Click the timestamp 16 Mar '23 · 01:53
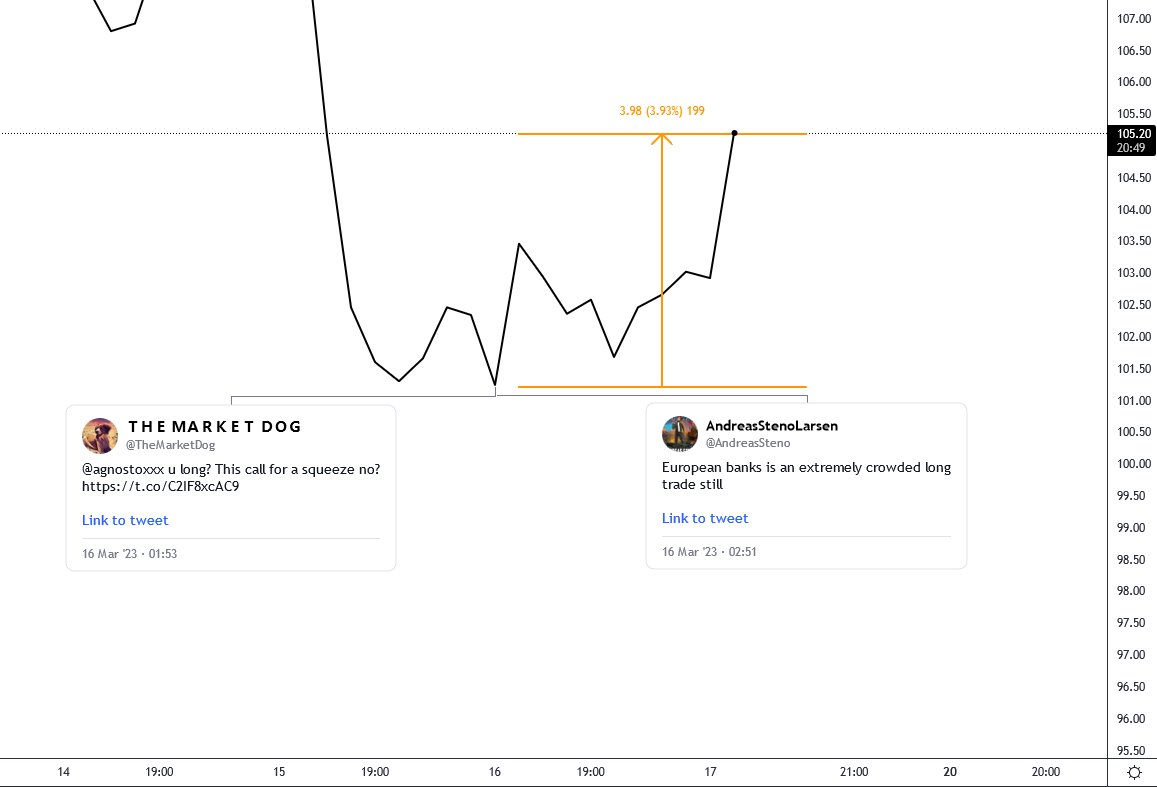Viewport: 1157px width, 787px height. click(129, 553)
